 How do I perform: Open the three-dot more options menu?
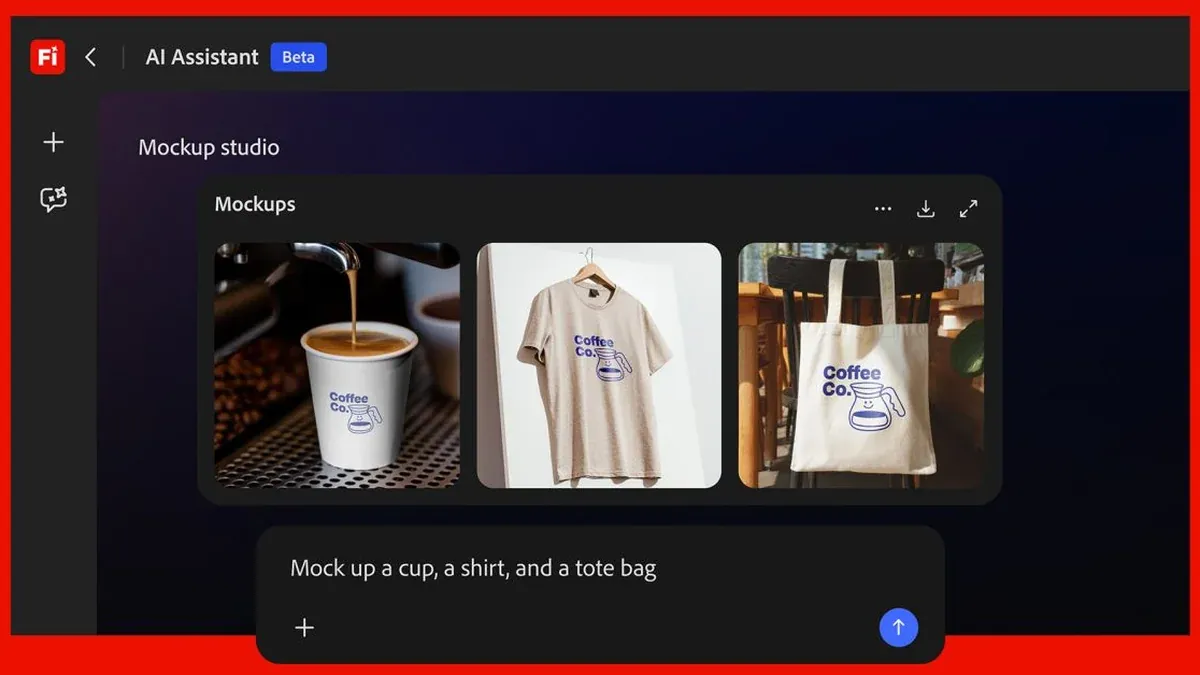point(883,209)
